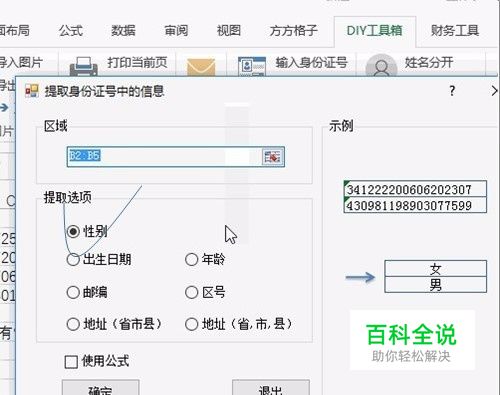Select the 性别 radio option
The height and width of the screenshot is (395, 500).
tap(73, 231)
